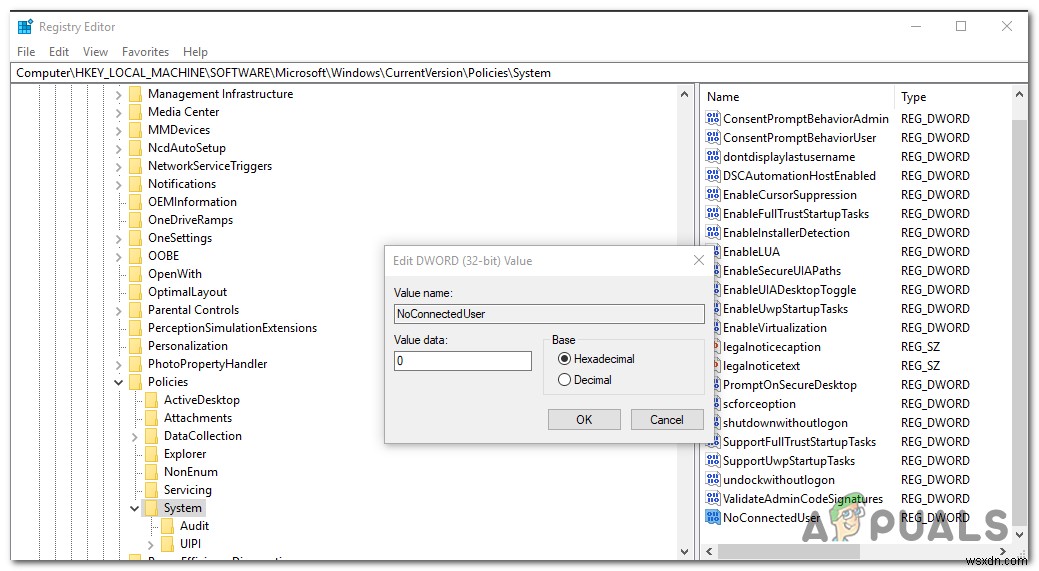Click the Value name field
Image resolution: width=1039 pixels, height=571 pixels.
click(549, 314)
